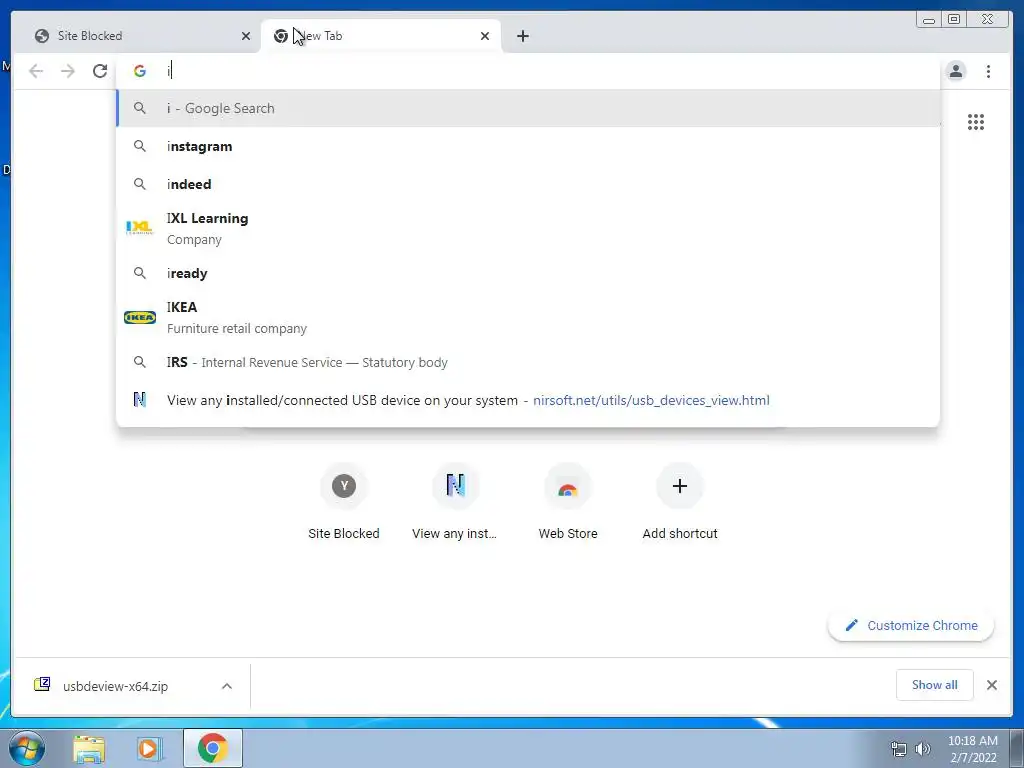1024x768 pixels.
Task: Select the IKEA suggestion
Action: (528, 317)
